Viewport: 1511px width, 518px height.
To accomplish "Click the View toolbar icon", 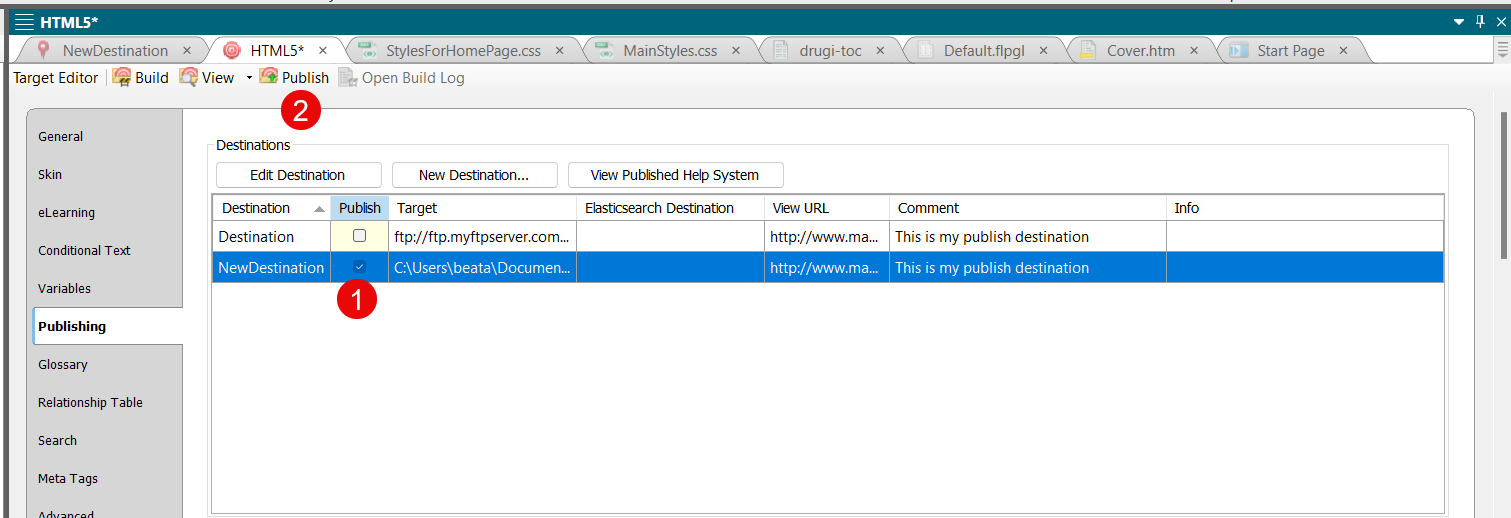I will pyautogui.click(x=188, y=77).
